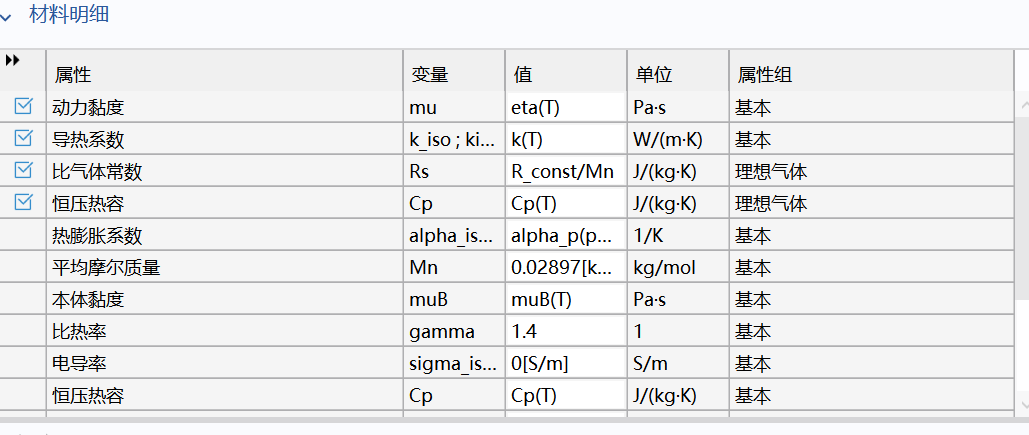Click the scroll up arrow of table scrollbar
1029x435 pixels.
[x=1024, y=104]
